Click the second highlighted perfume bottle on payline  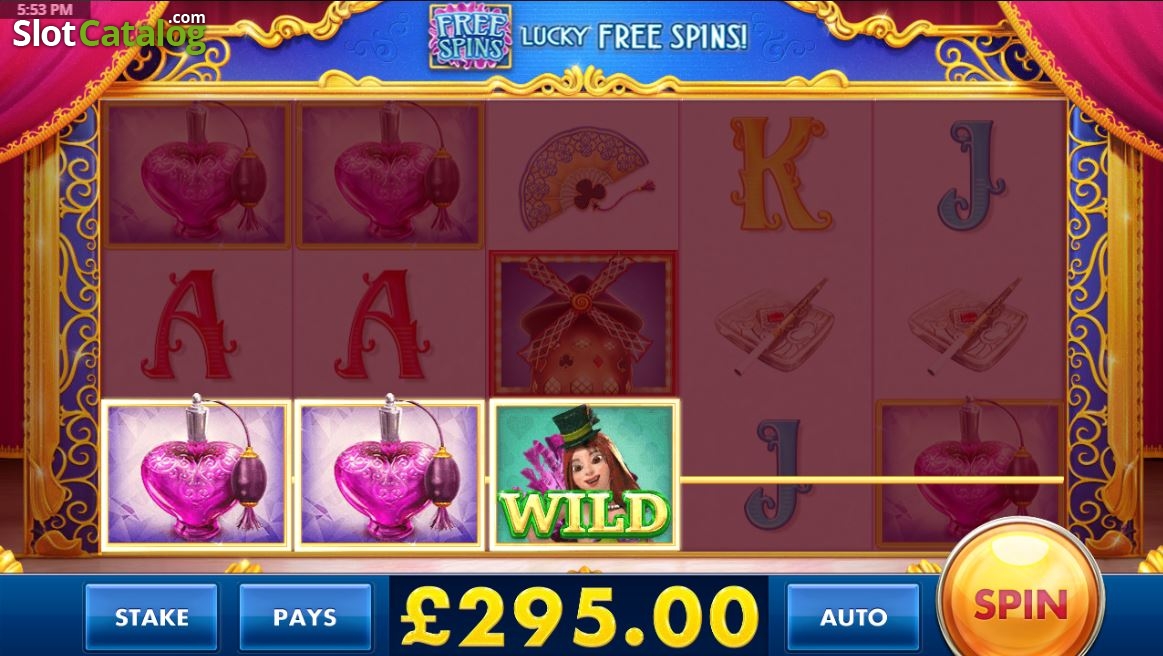389,475
